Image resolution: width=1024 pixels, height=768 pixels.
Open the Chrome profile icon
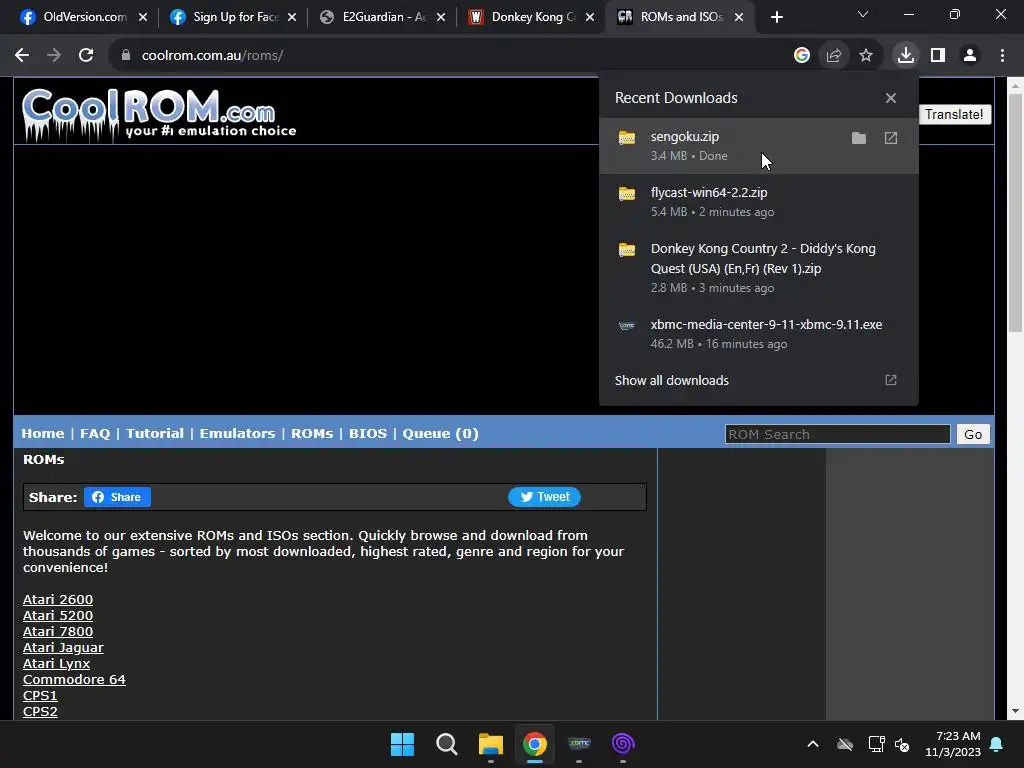pos(970,56)
